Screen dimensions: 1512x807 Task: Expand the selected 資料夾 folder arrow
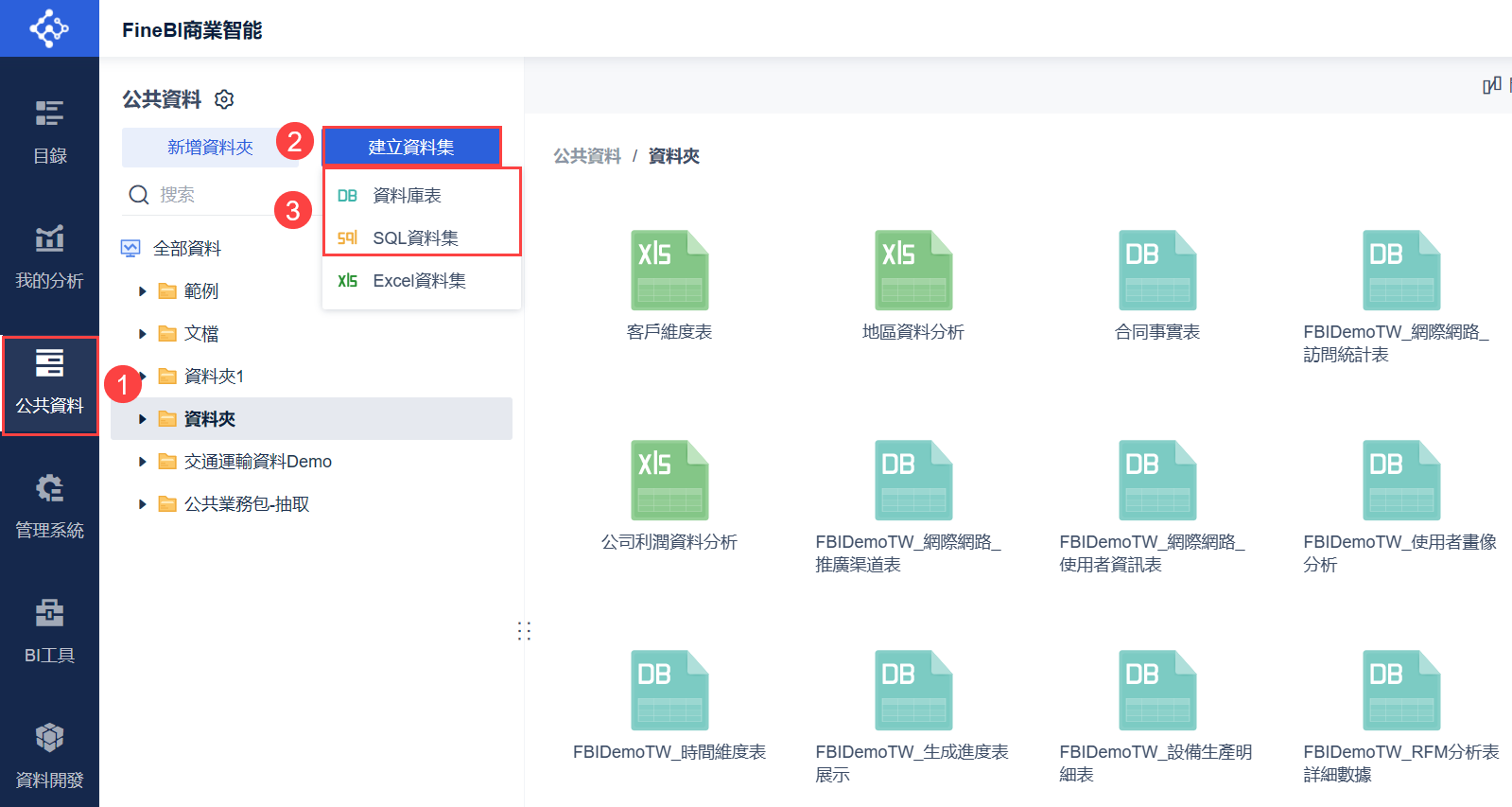[142, 419]
